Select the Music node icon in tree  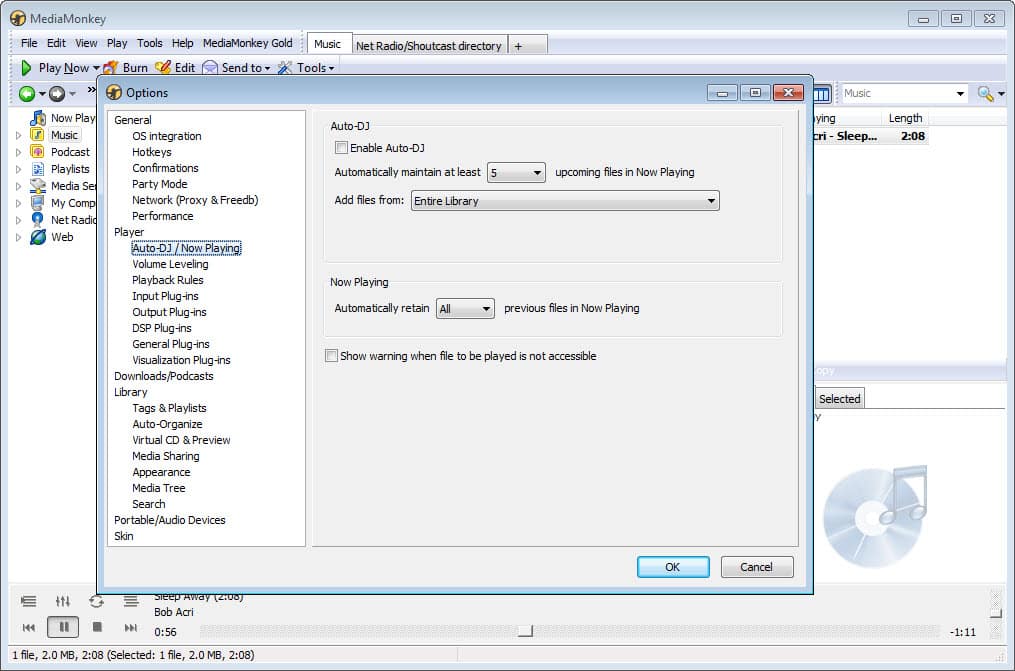tap(38, 135)
